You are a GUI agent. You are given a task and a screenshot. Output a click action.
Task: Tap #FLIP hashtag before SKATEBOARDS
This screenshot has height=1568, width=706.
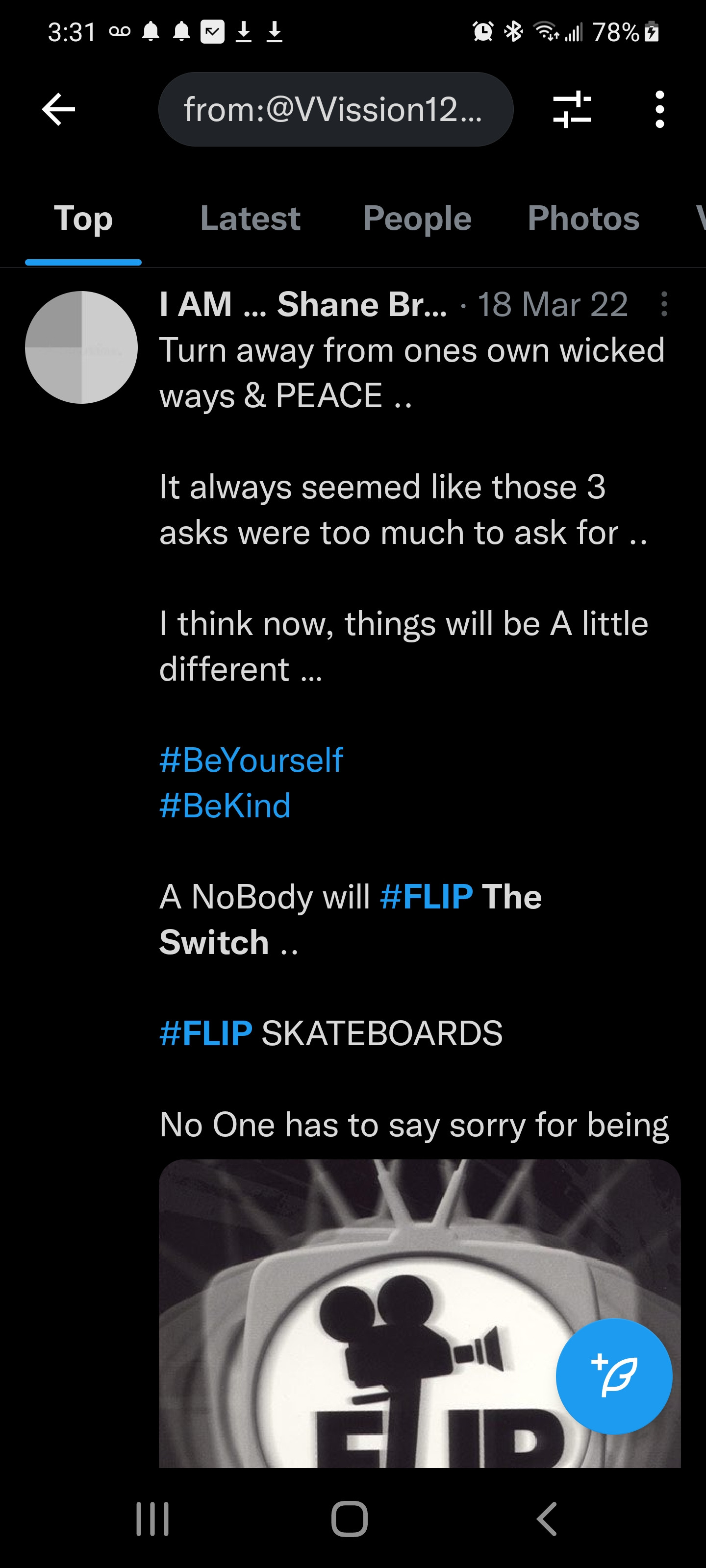206,1033
